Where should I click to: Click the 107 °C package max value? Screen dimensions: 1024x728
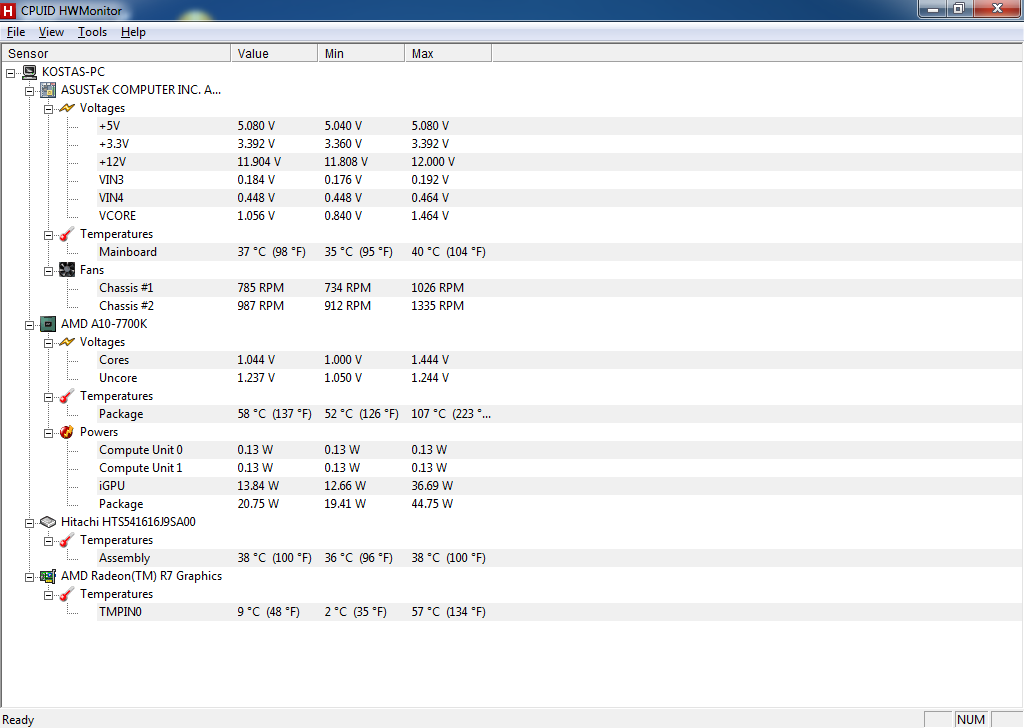(x=451, y=414)
